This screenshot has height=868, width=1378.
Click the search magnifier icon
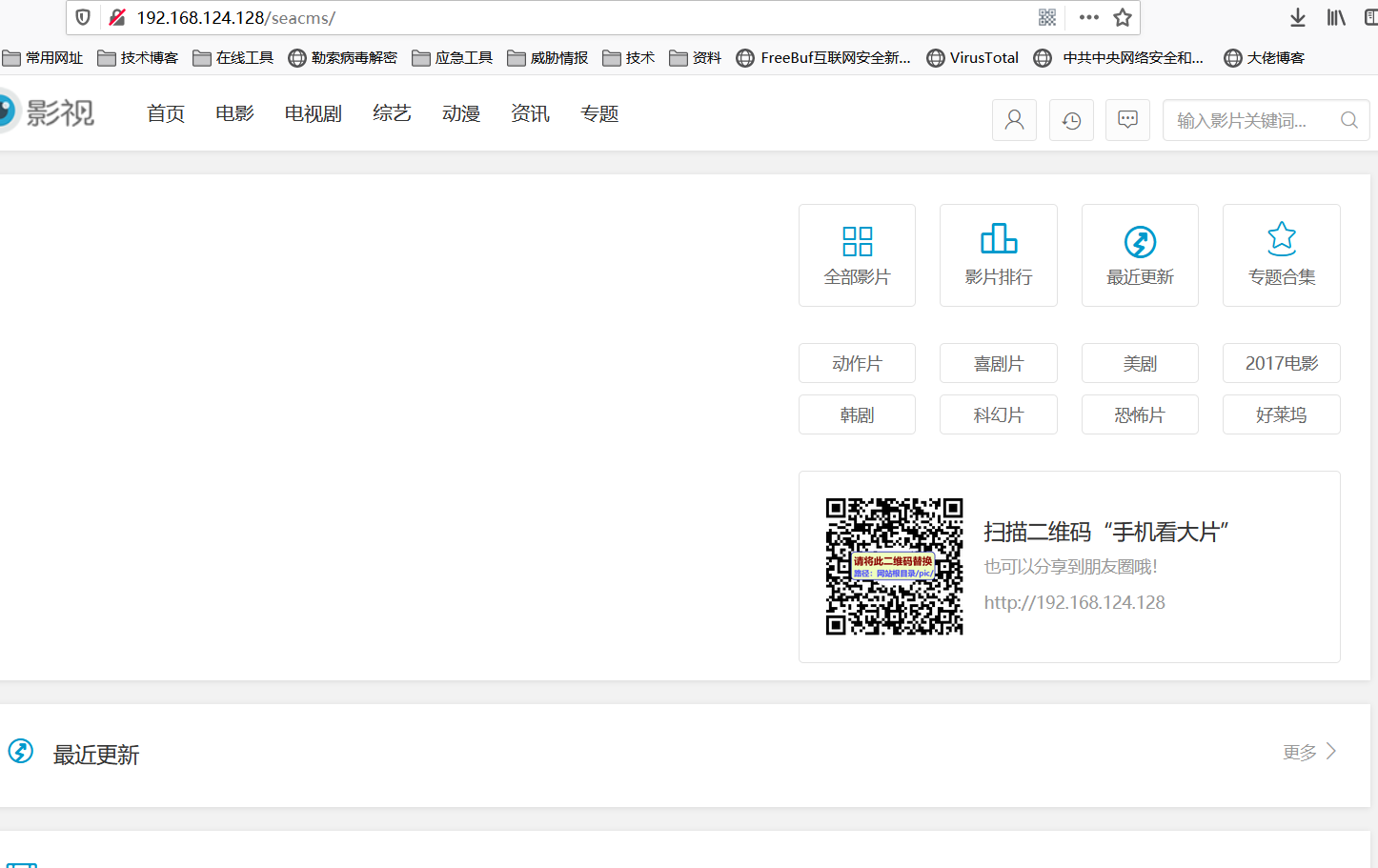point(1348,120)
